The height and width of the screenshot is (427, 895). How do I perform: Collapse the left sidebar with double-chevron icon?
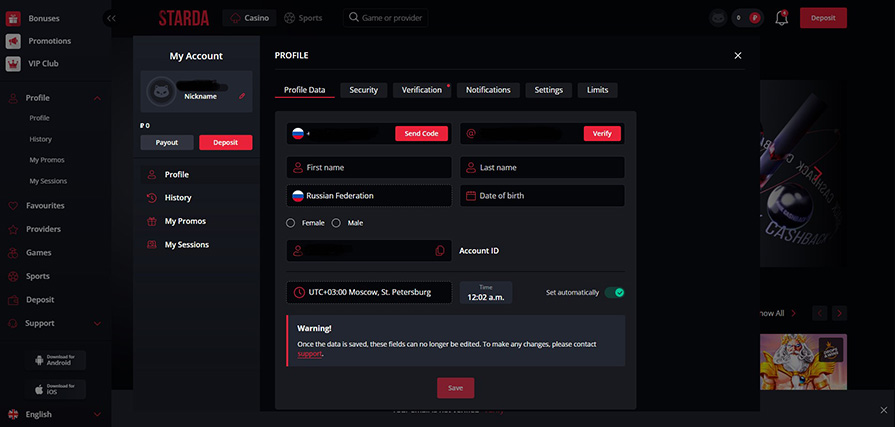click(x=110, y=18)
